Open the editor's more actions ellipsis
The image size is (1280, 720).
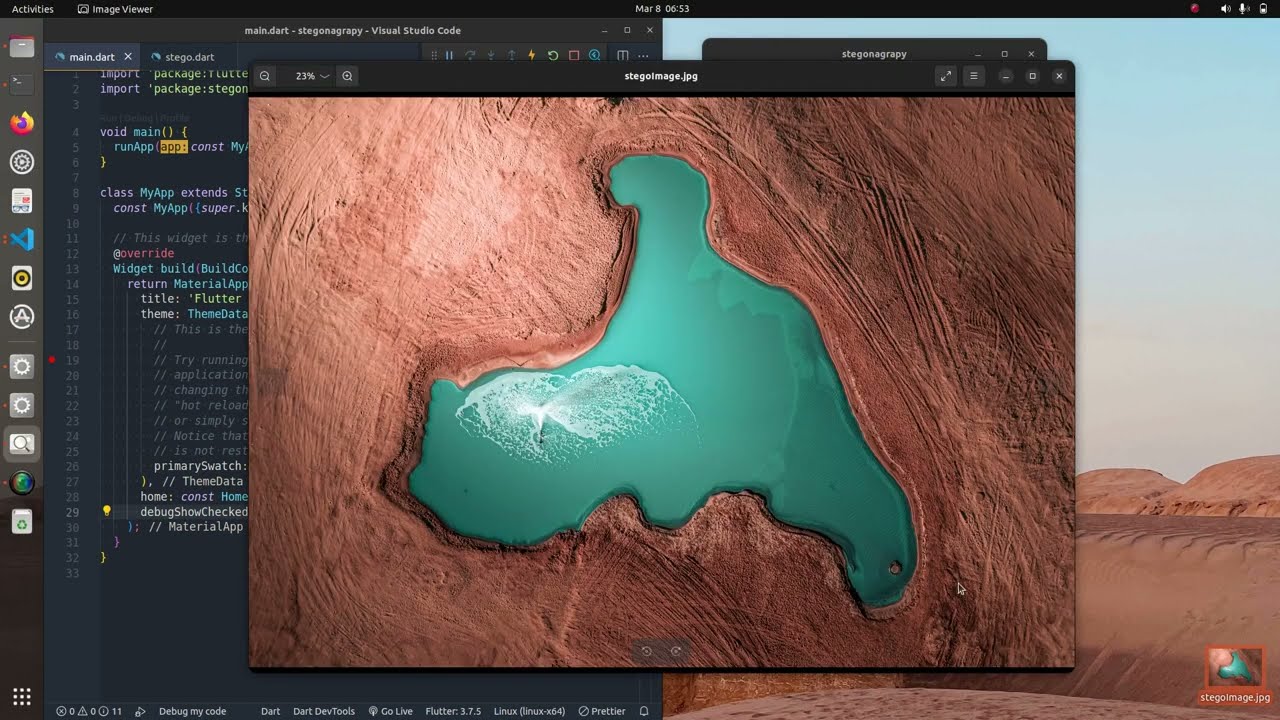click(643, 56)
